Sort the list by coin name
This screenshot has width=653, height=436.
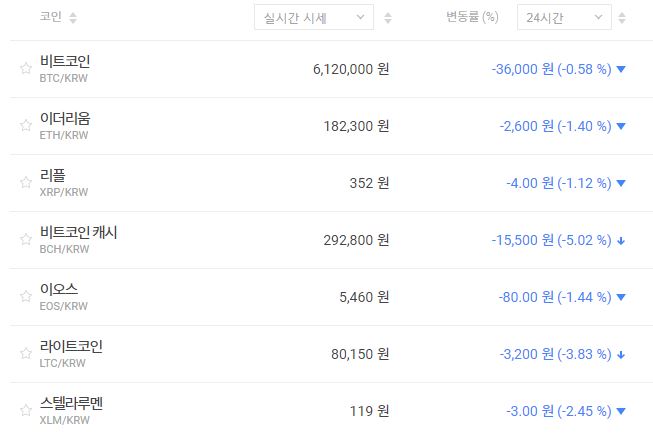(73, 18)
